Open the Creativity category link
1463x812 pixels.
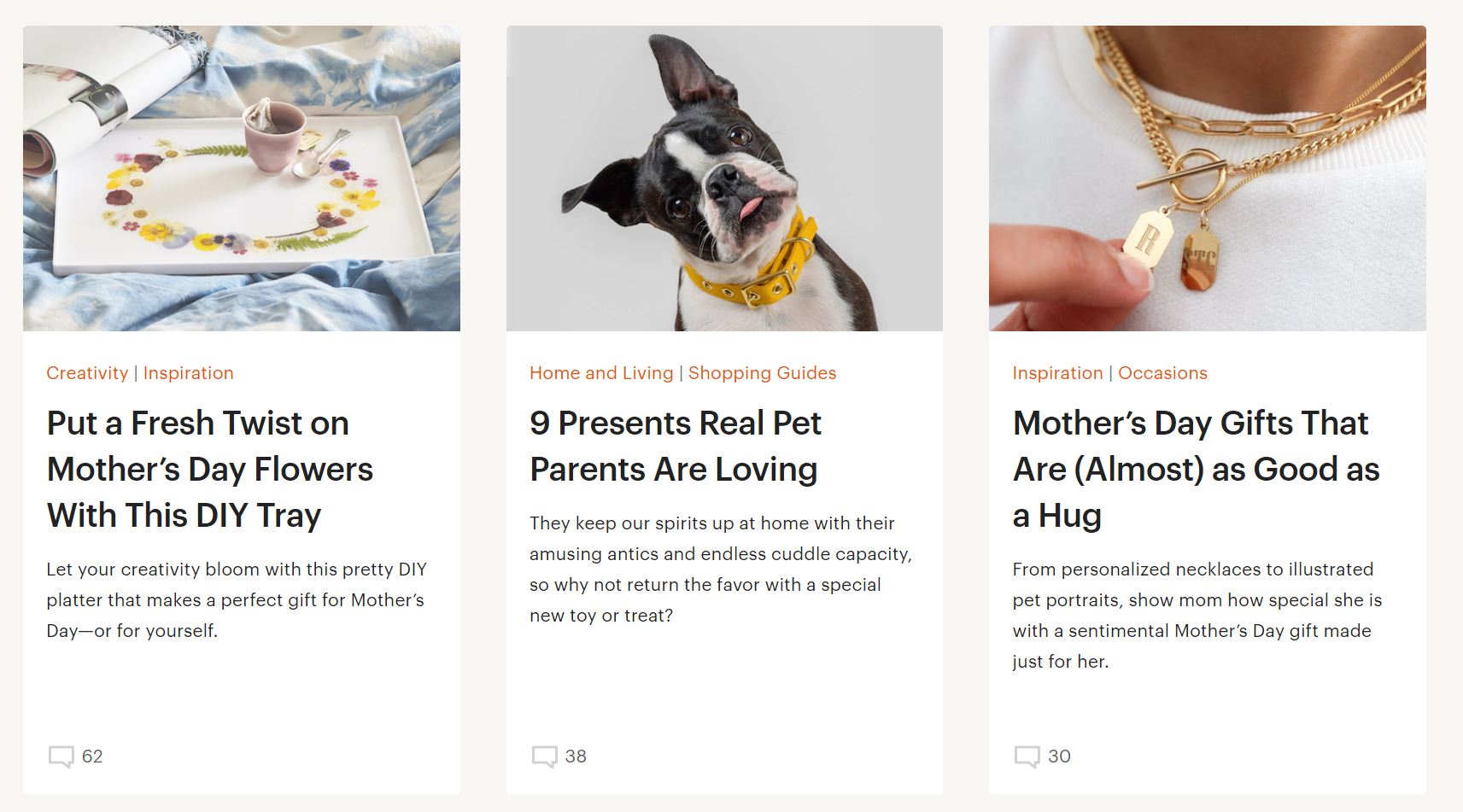pos(87,373)
